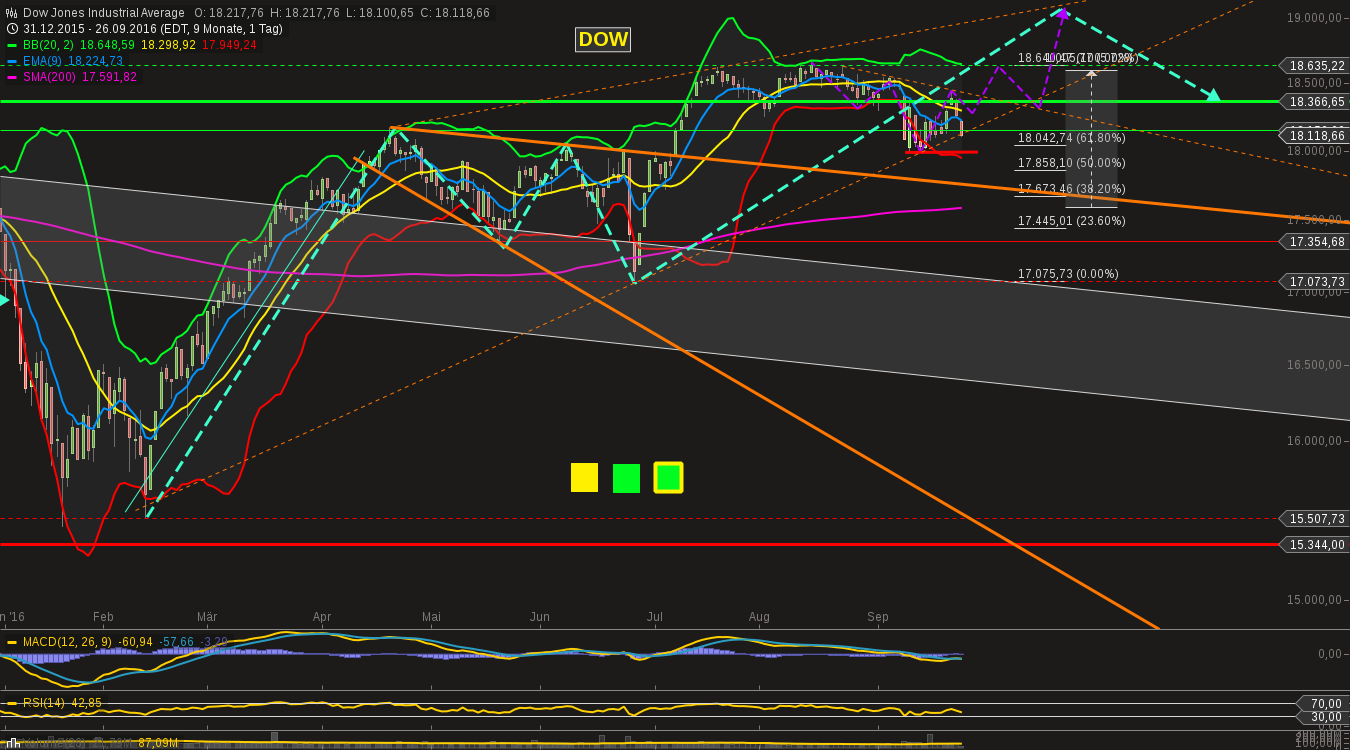
Task: Select the solid yellow square on the chart
Action: (584, 478)
